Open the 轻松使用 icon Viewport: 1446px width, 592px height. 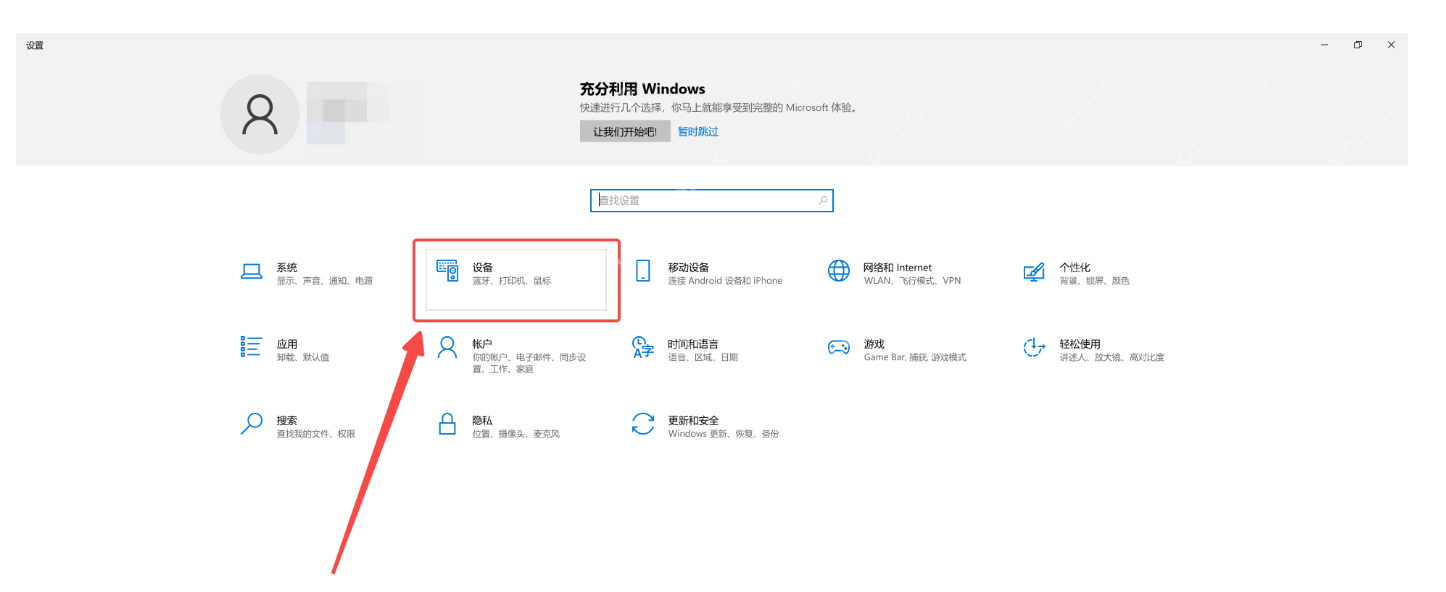pyautogui.click(x=1034, y=347)
